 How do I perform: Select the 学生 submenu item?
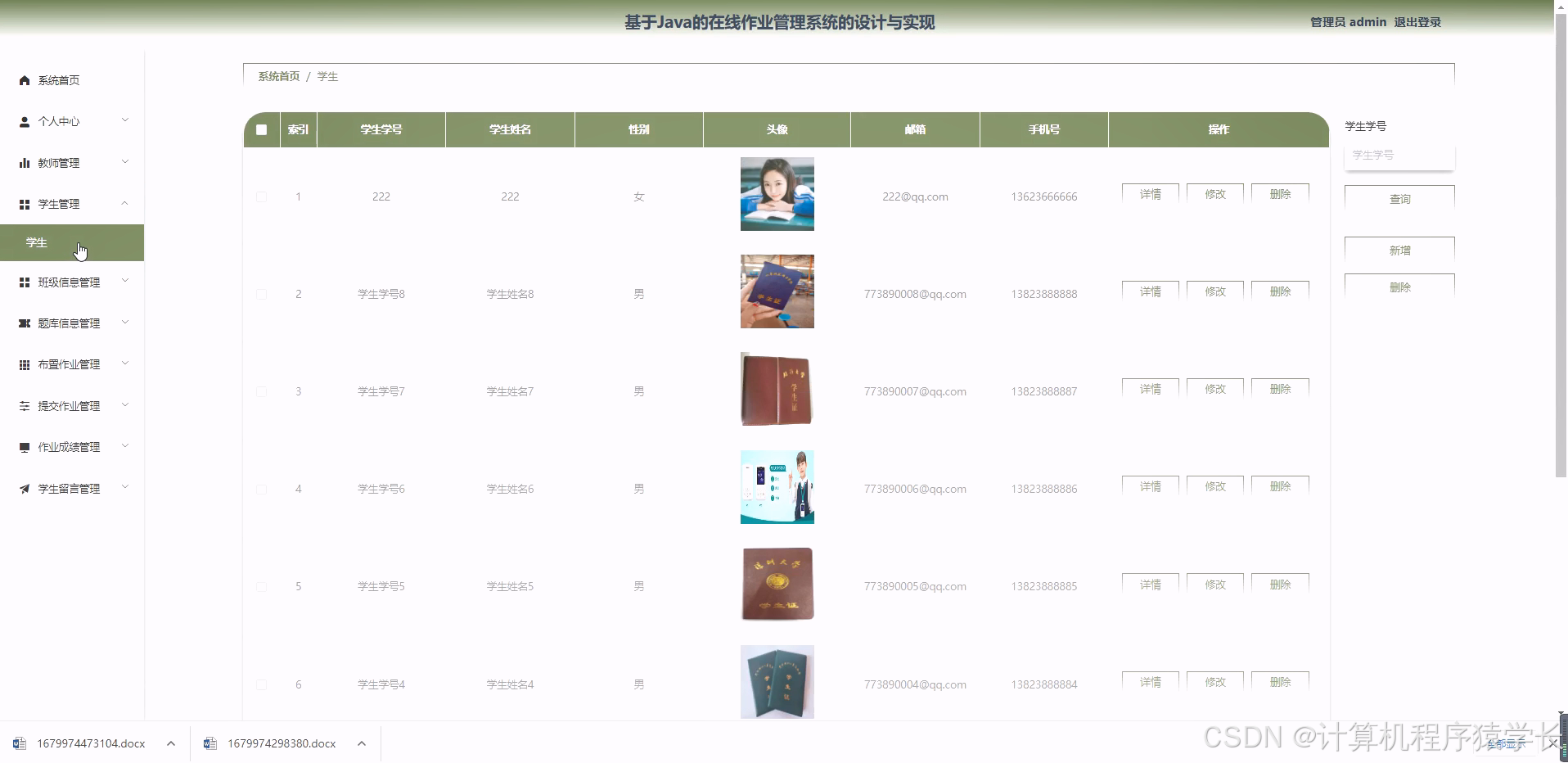72,242
